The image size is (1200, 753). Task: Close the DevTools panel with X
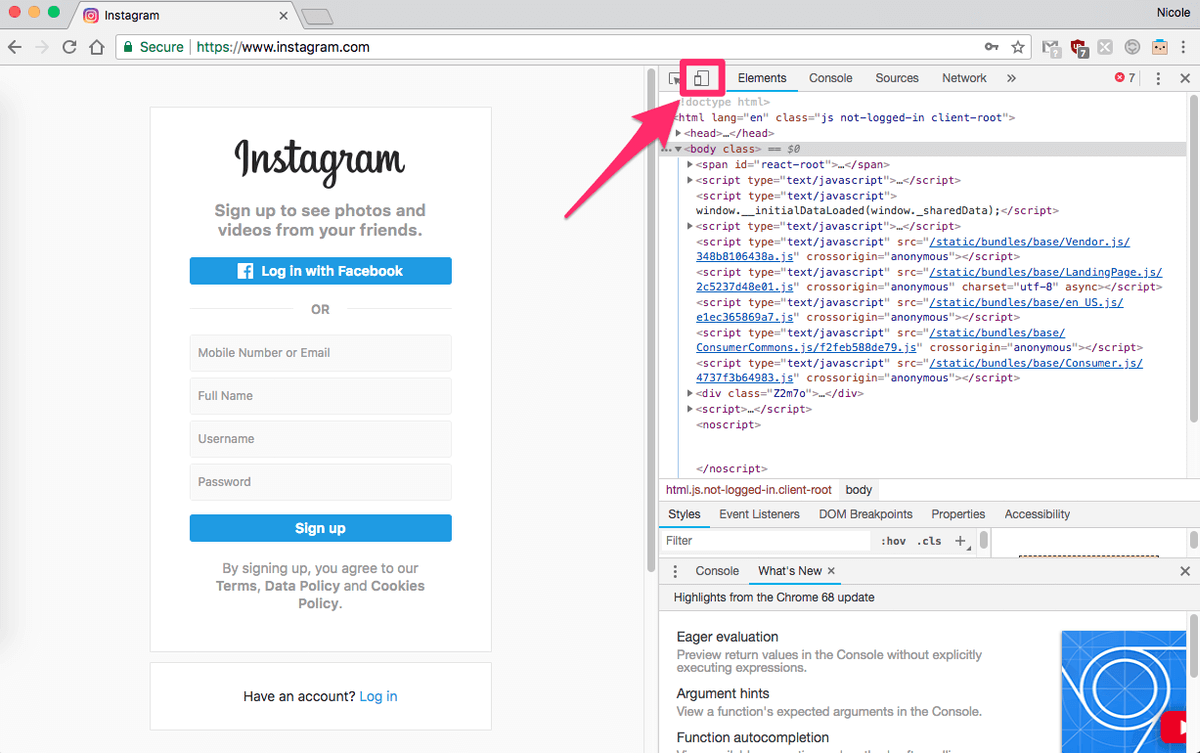coord(1184,78)
